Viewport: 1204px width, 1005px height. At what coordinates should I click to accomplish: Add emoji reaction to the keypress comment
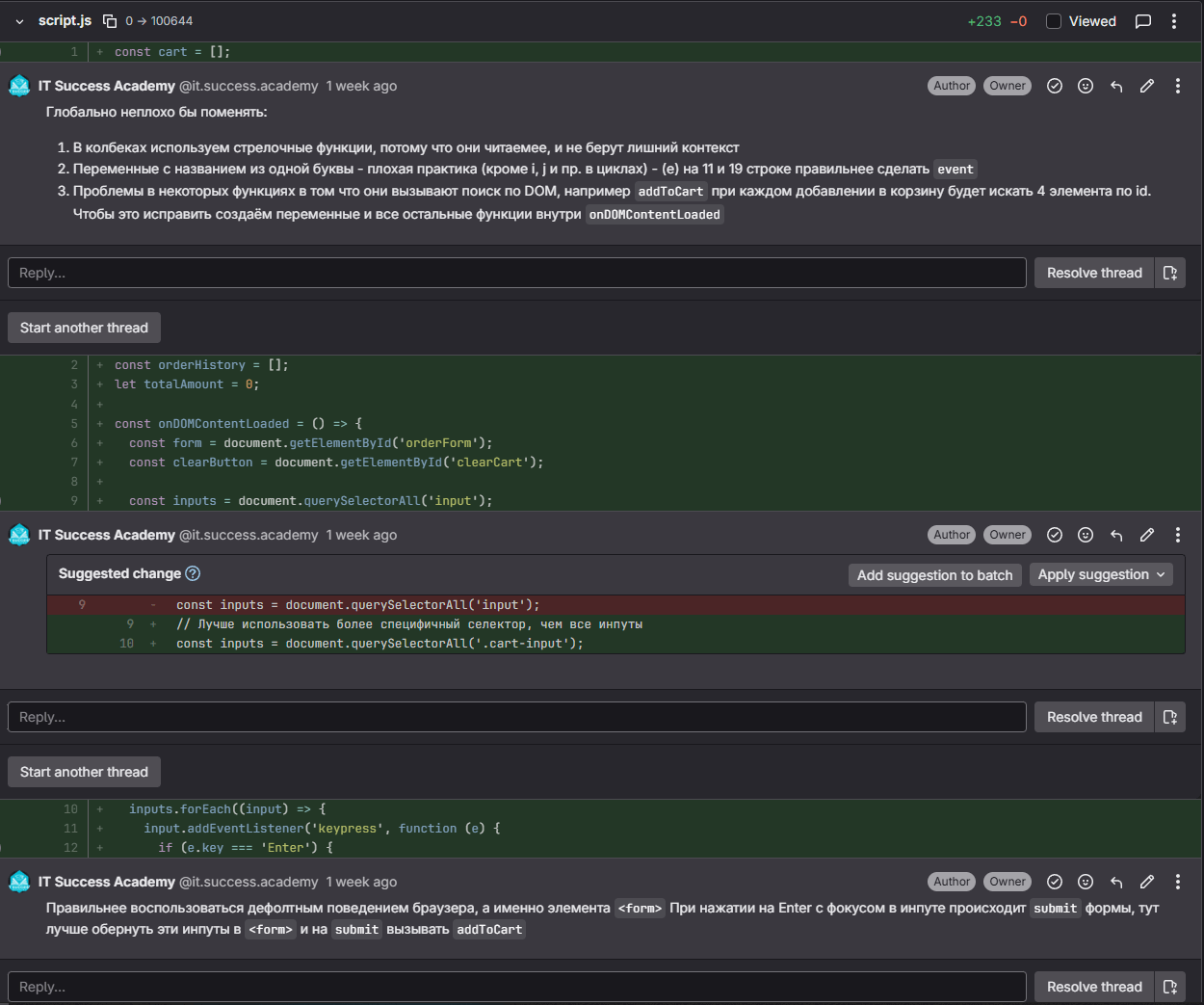pos(1086,882)
